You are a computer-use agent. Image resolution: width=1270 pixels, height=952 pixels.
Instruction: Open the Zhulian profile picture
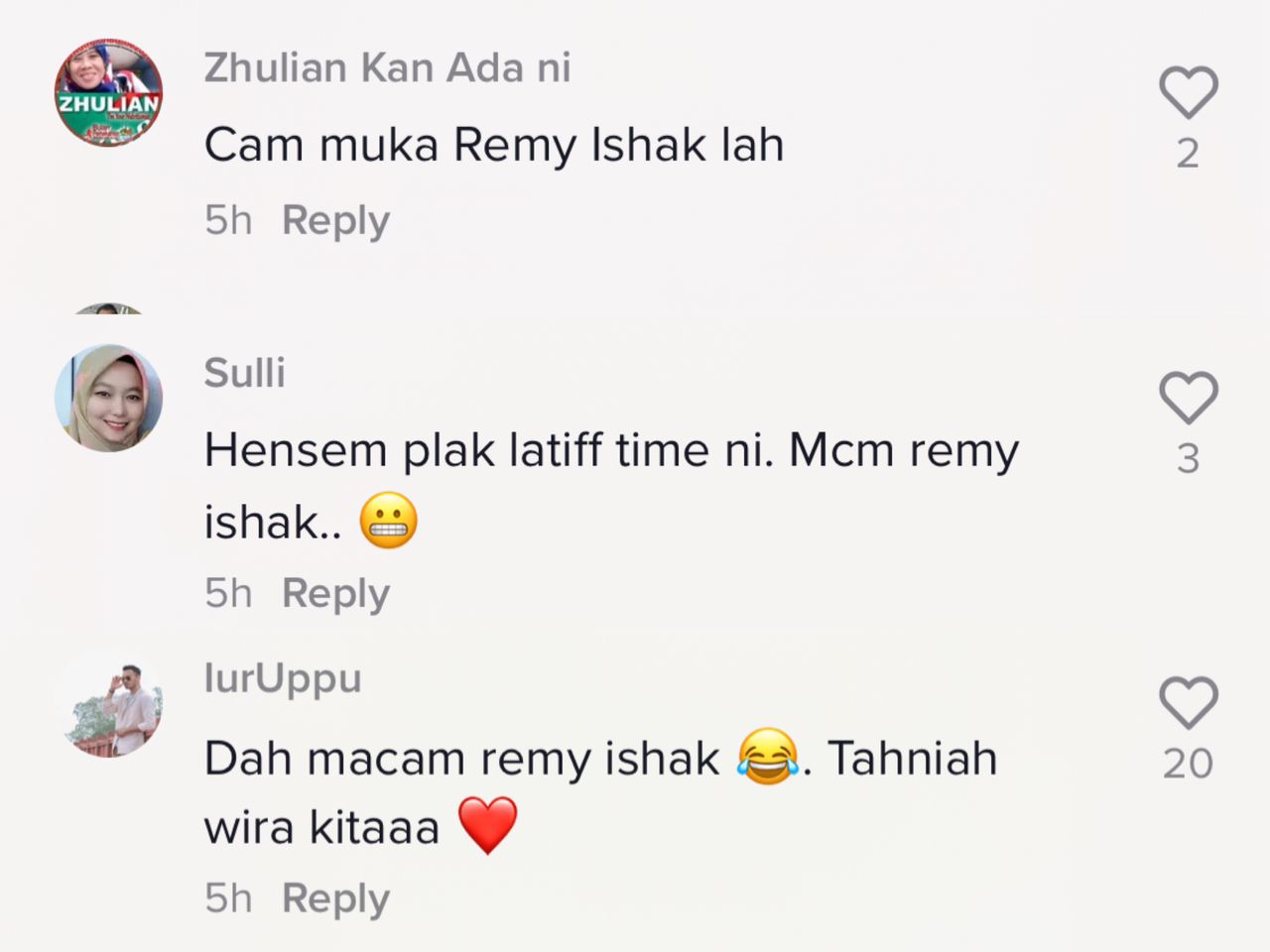108,93
